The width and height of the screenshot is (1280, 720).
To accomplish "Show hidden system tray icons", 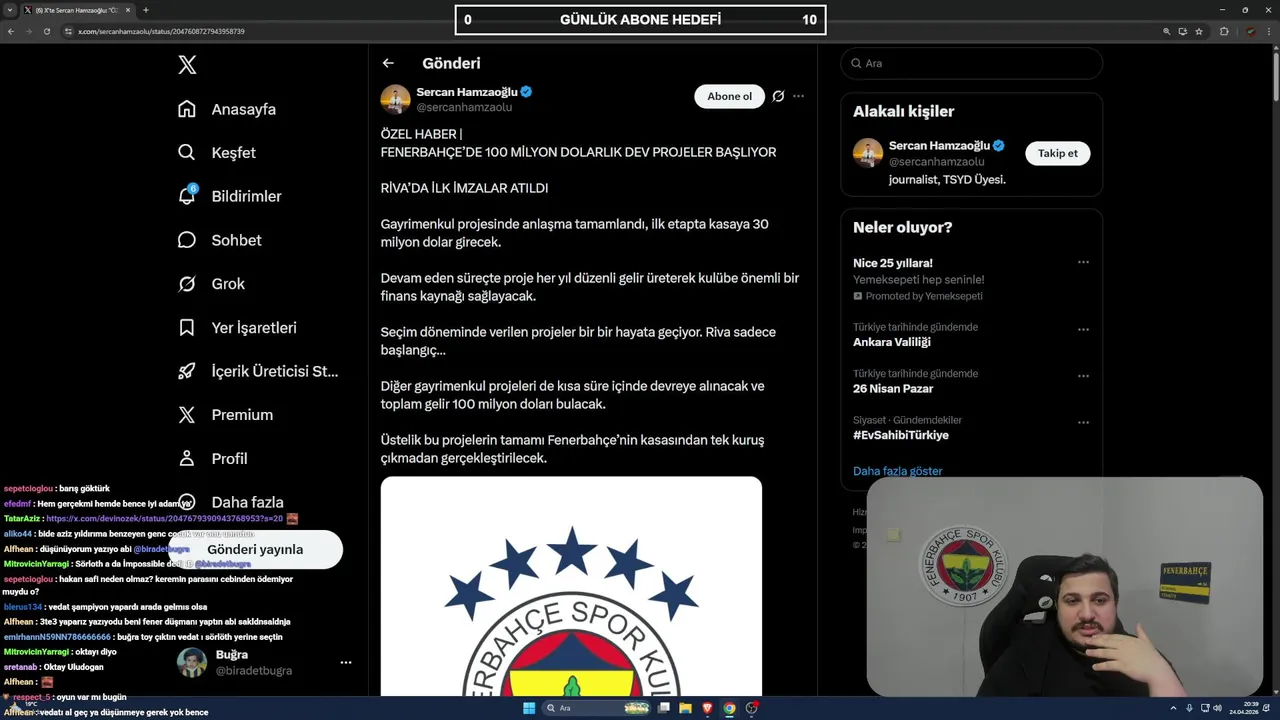I will (x=1174, y=708).
